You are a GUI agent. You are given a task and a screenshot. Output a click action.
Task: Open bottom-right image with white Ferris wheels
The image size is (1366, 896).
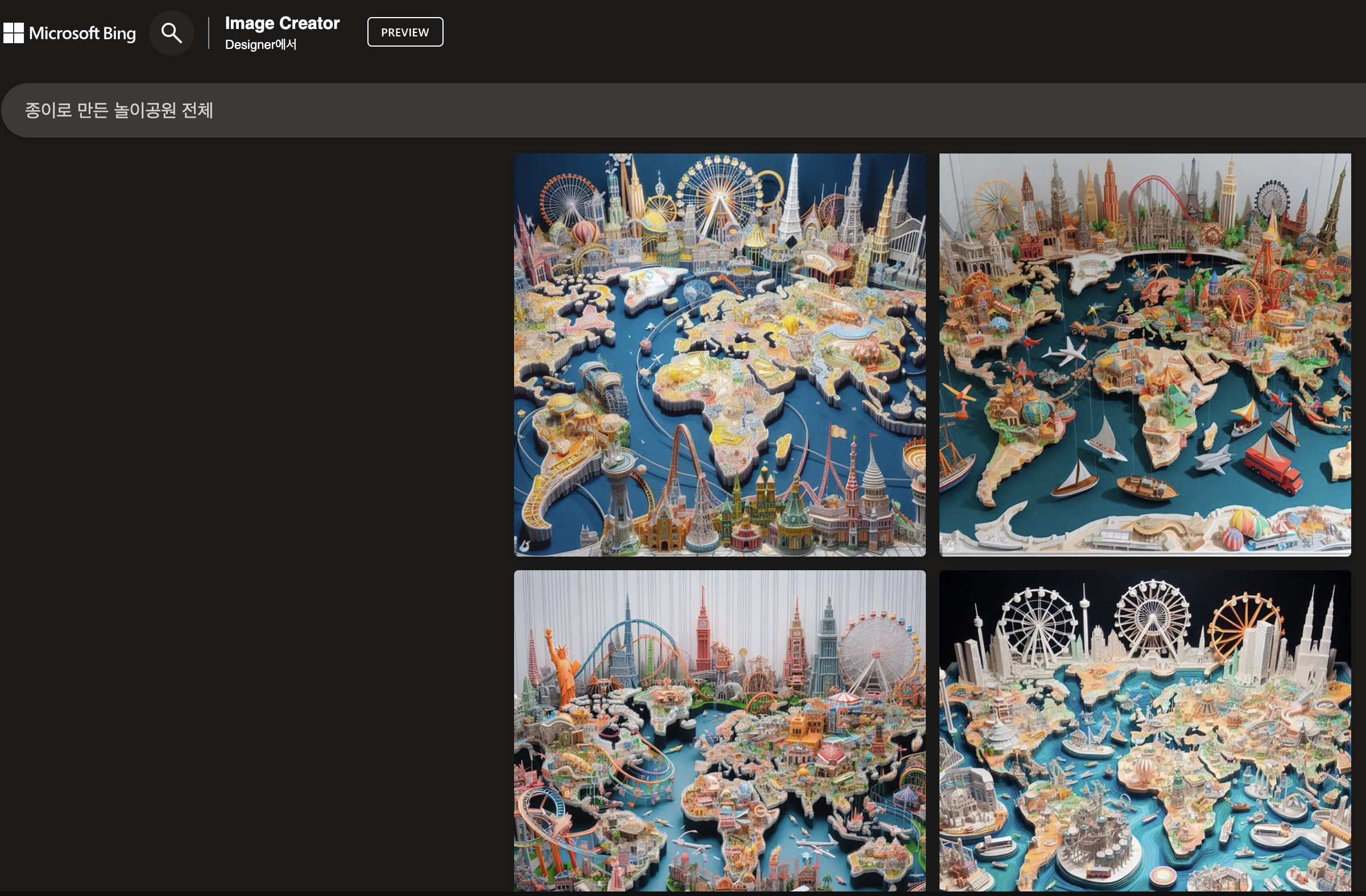1144,729
